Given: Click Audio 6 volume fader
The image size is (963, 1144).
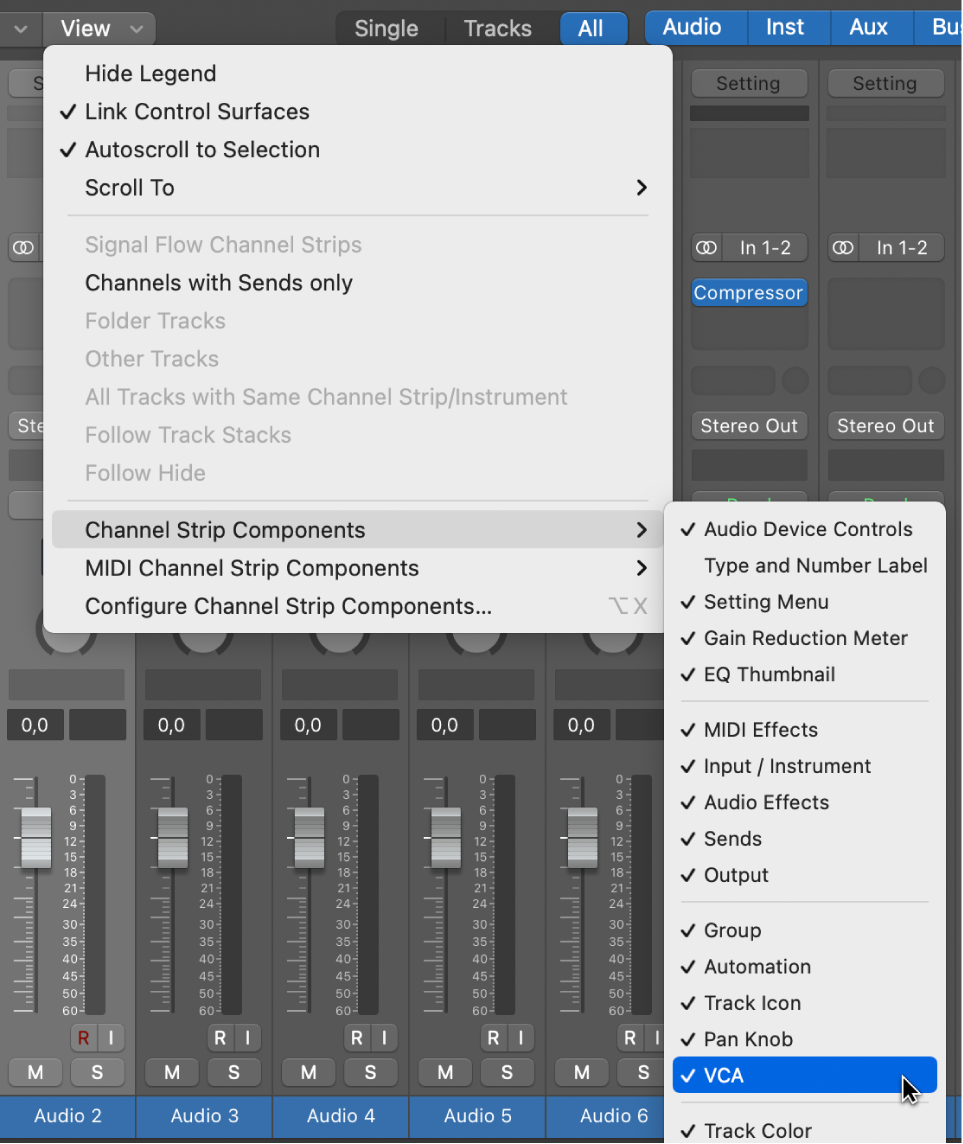Looking at the screenshot, I should 583,838.
